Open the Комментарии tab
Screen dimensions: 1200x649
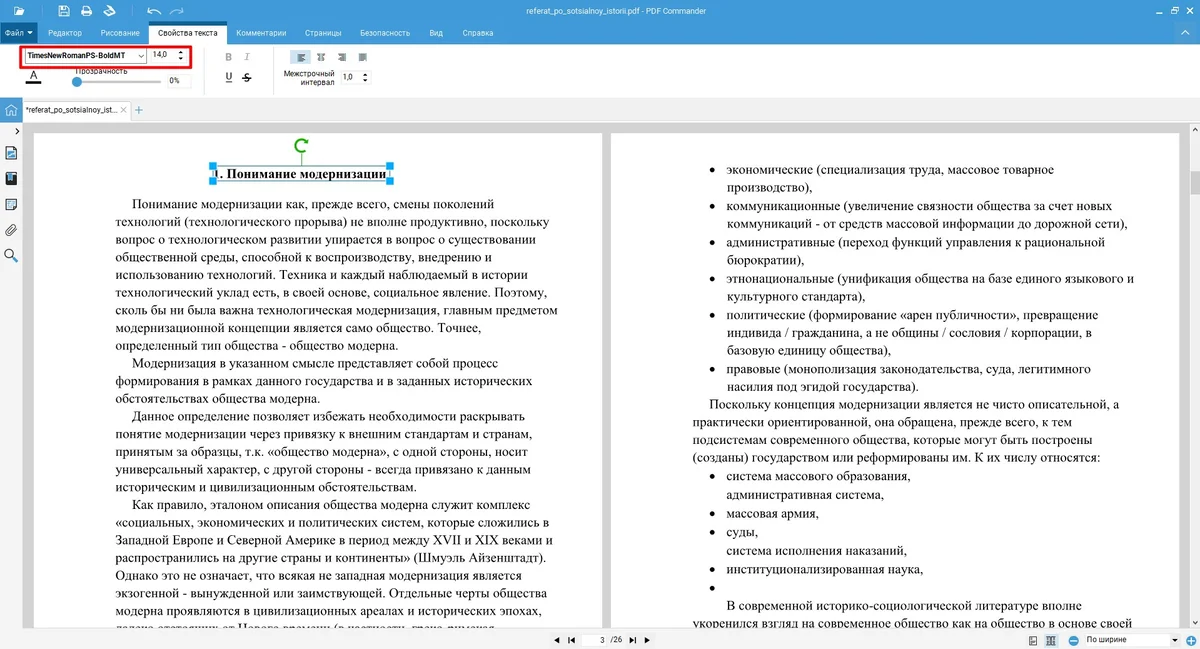pyautogui.click(x=261, y=33)
